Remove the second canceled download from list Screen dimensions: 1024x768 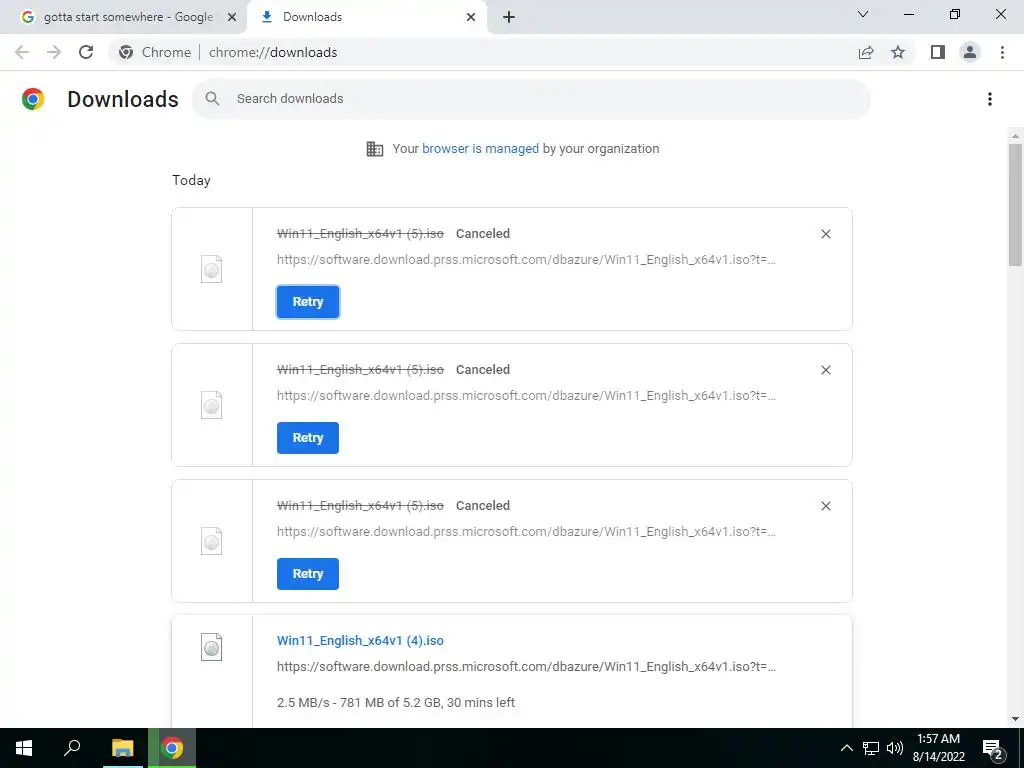pos(825,370)
